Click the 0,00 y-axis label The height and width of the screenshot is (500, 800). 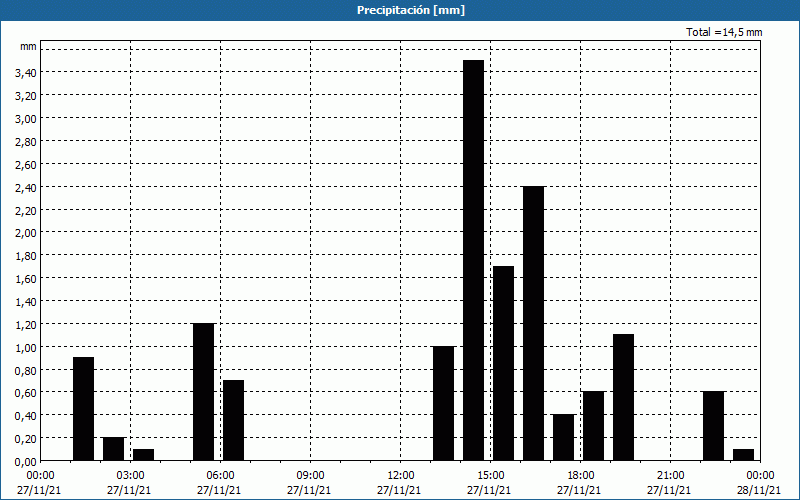pyautogui.click(x=26, y=462)
